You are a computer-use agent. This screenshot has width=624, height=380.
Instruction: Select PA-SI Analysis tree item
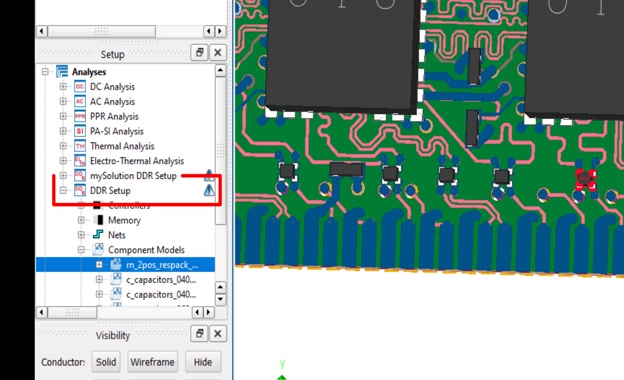[117, 131]
